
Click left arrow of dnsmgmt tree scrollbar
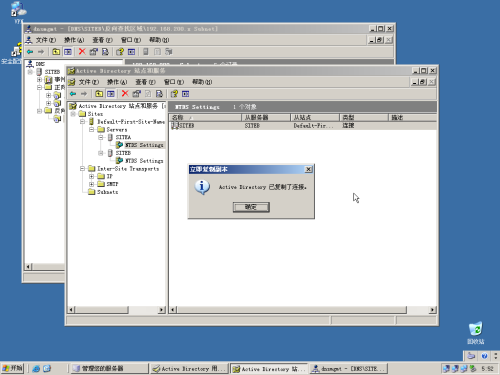[x=28, y=266]
